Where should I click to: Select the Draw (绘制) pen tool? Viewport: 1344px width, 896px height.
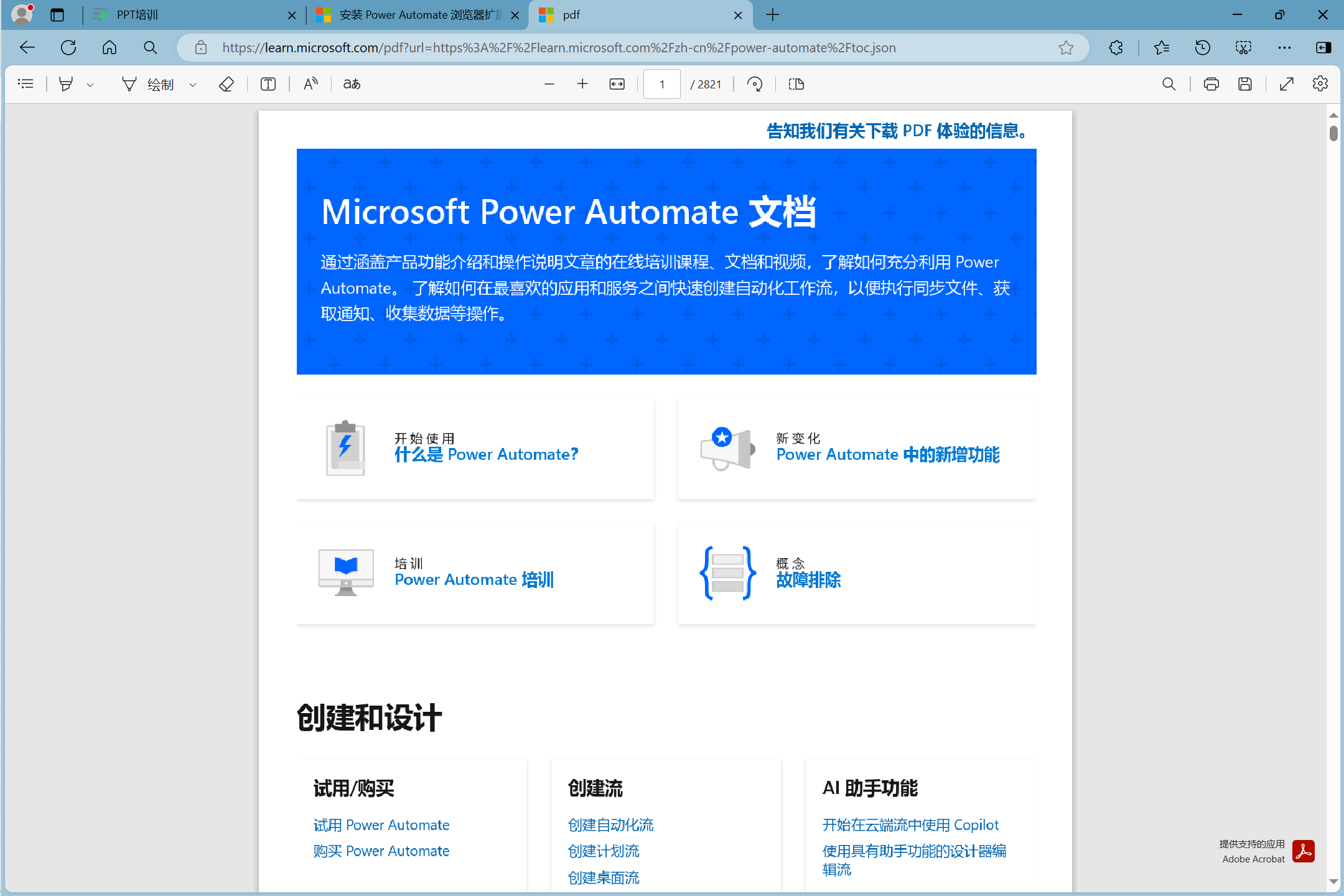[149, 84]
